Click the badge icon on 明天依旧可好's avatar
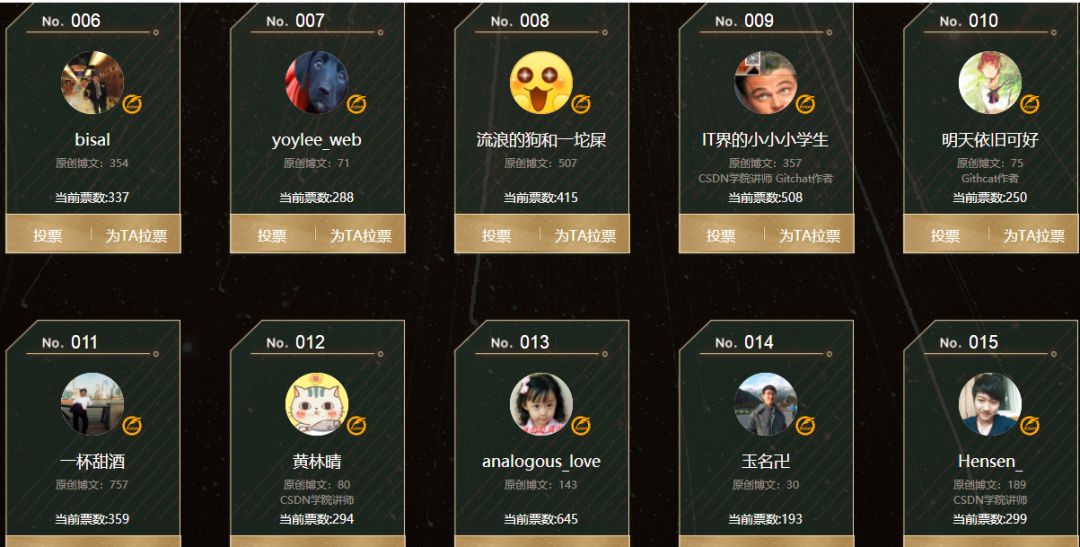Viewport: 1080px width, 547px height. click(1030, 104)
